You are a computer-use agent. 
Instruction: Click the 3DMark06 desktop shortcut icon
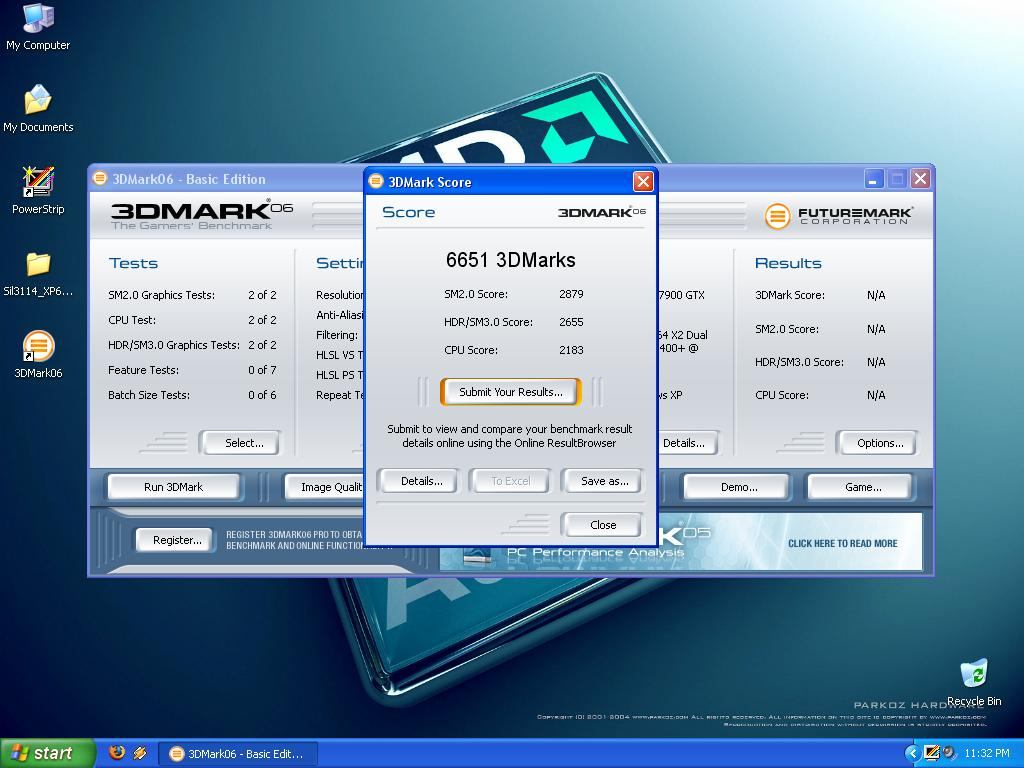coord(38,355)
